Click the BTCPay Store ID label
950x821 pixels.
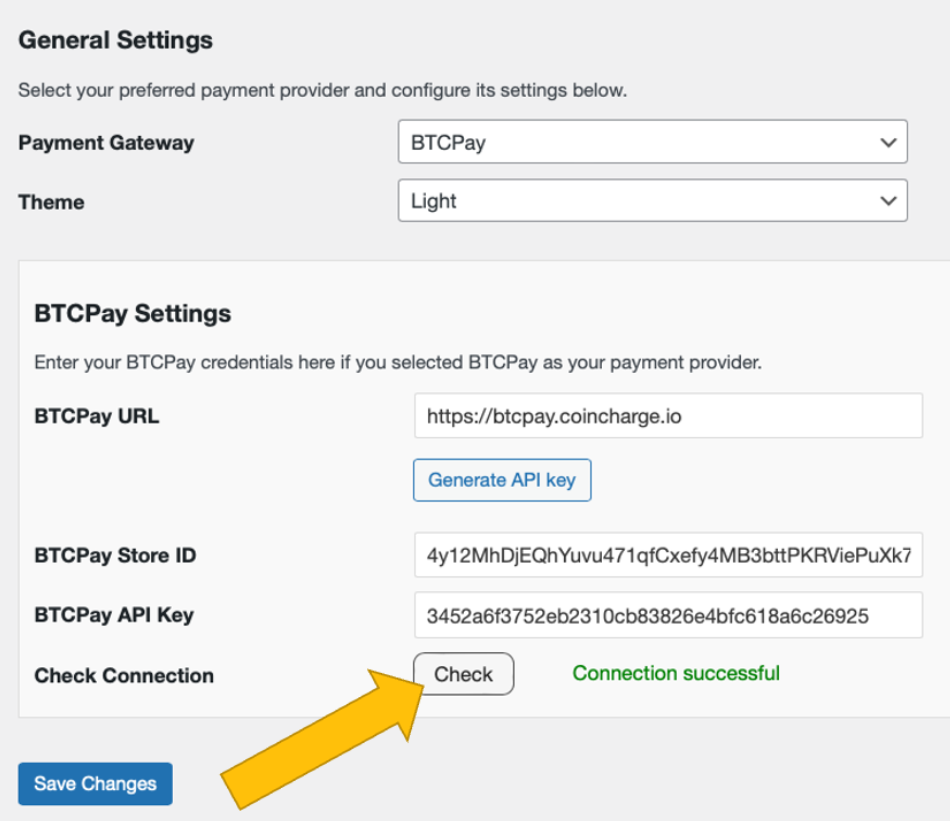pyautogui.click(x=115, y=556)
